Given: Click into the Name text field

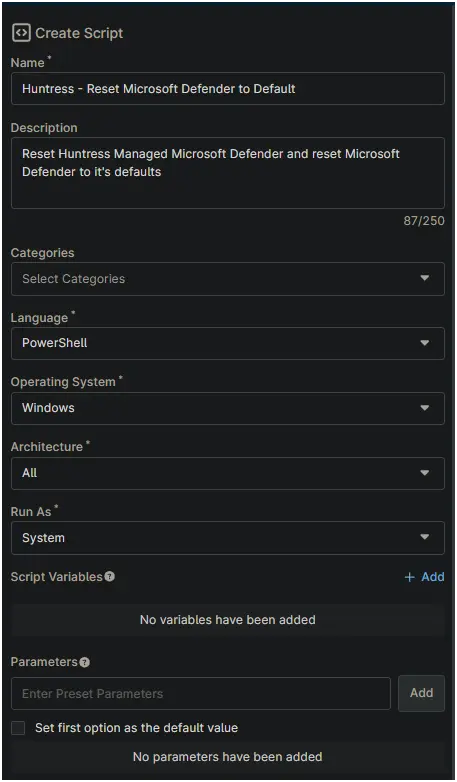Looking at the screenshot, I should tap(228, 89).
